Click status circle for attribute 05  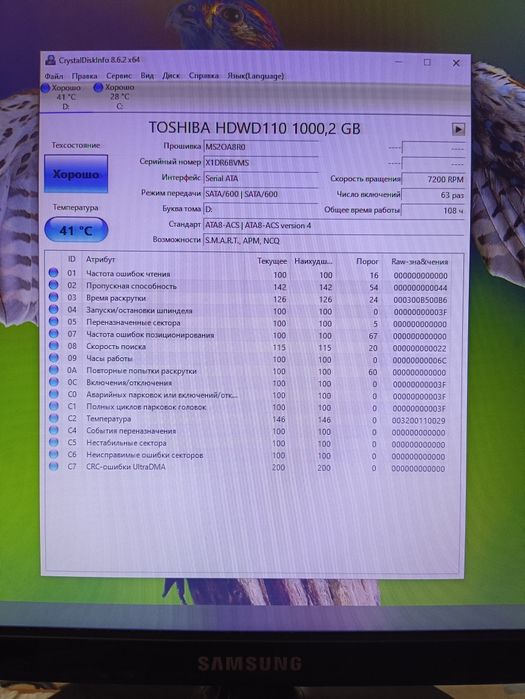(53, 321)
